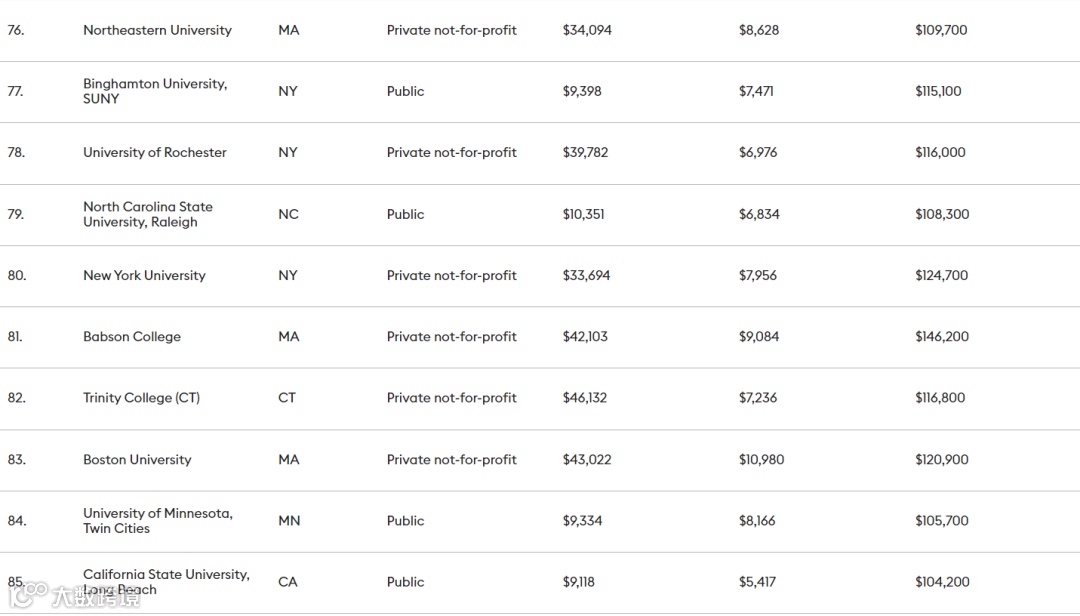Click the $124,700 value for New York University
The width and height of the screenshot is (1080, 616).
point(941,275)
